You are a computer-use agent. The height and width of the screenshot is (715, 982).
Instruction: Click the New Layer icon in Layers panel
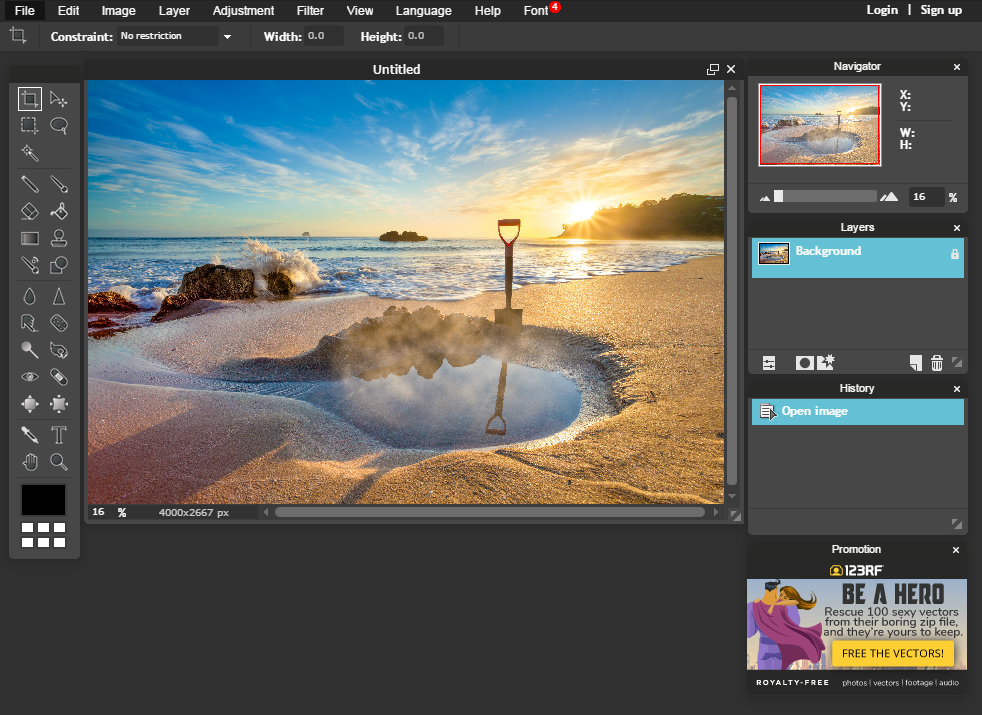click(915, 363)
